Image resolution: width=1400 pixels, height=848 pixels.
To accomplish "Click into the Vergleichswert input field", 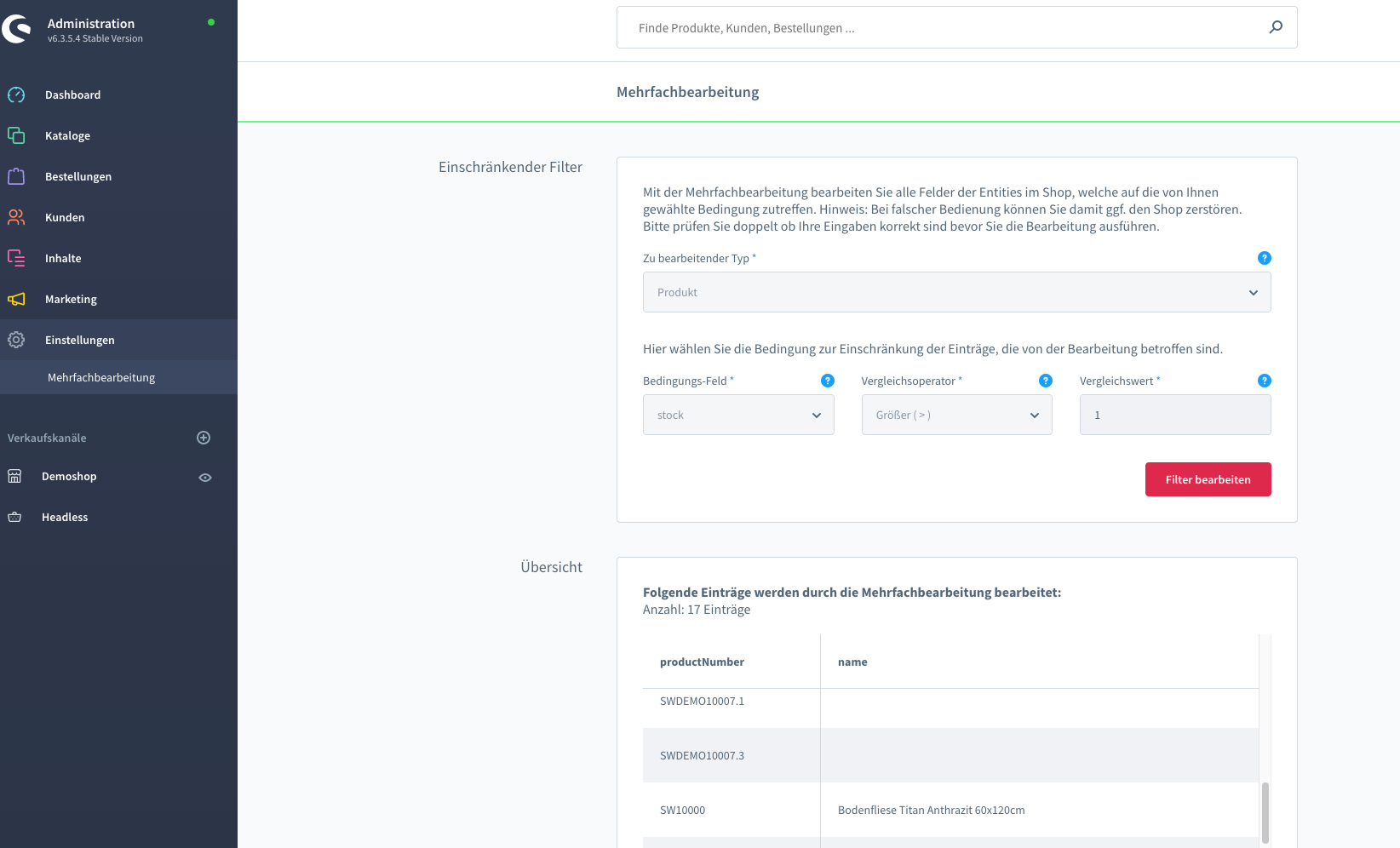I will click(1174, 415).
